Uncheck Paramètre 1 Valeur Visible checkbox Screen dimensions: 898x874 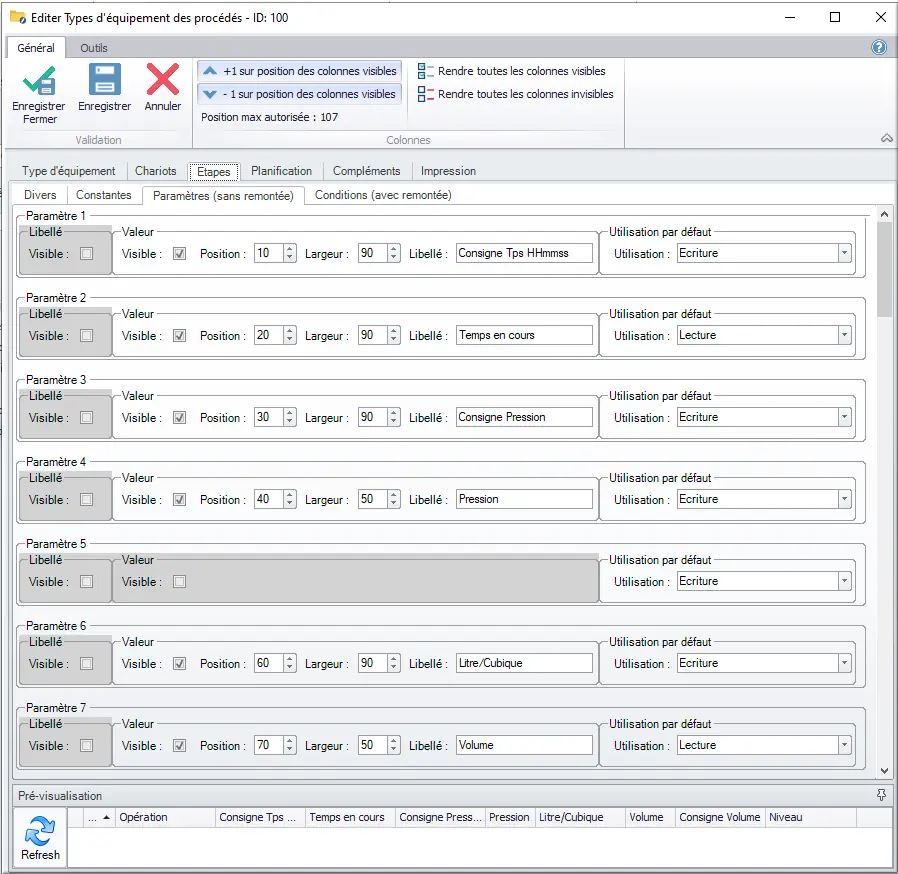tap(179, 253)
